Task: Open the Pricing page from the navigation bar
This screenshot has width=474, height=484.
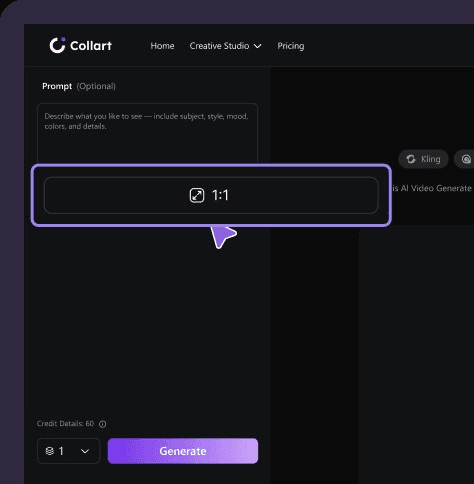Action: (x=291, y=46)
